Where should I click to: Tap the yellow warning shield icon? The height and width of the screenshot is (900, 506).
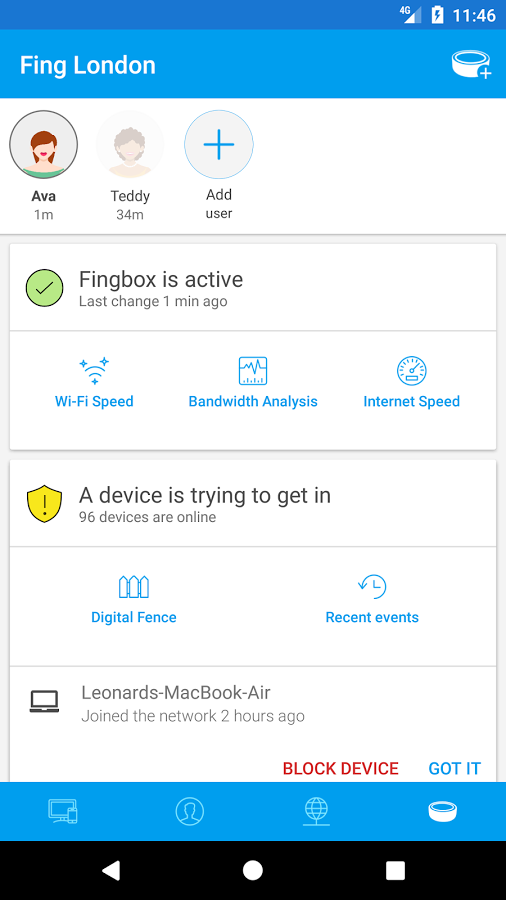point(44,503)
